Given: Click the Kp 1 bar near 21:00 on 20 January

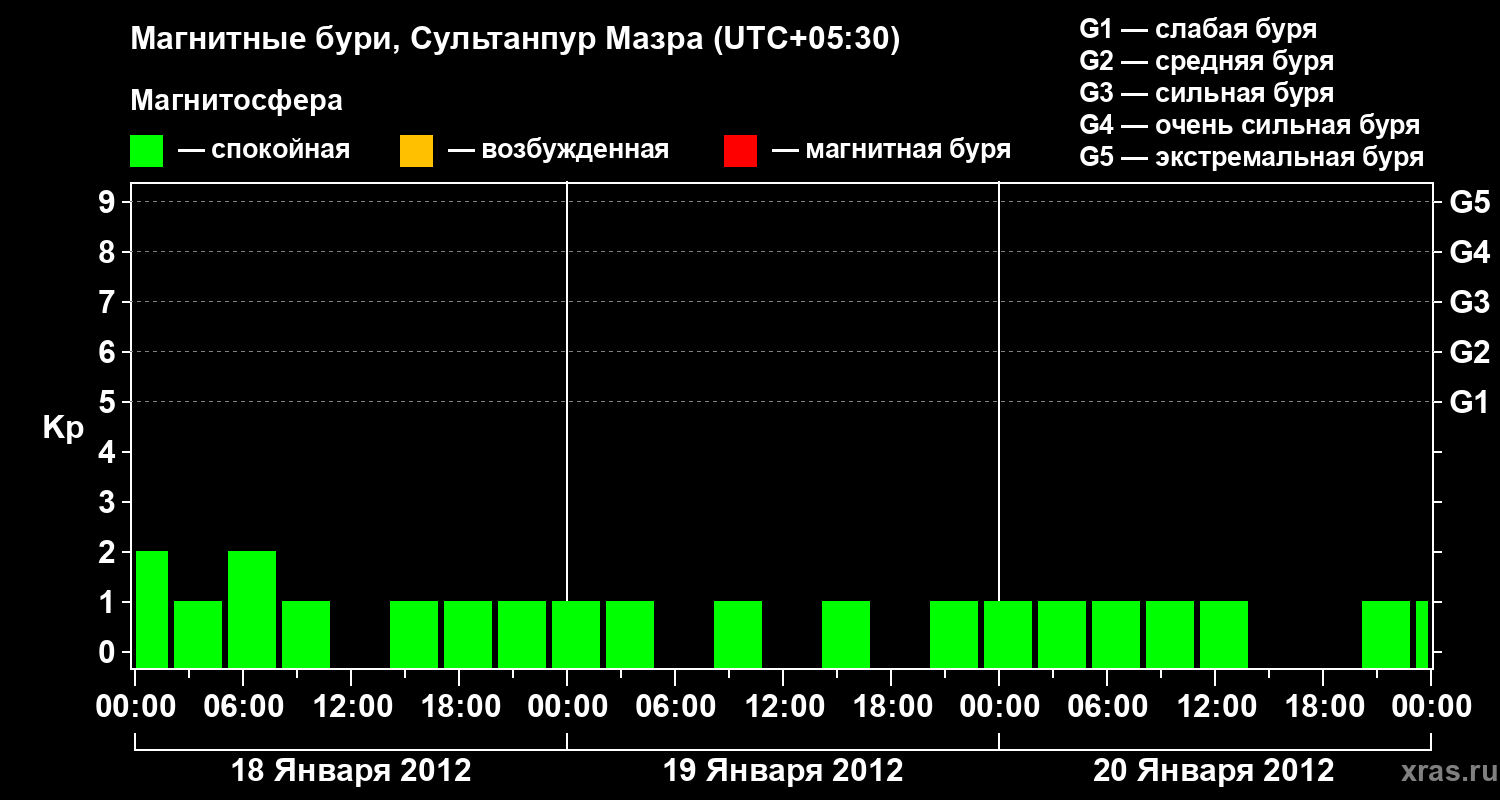Looking at the screenshot, I should (1386, 634).
